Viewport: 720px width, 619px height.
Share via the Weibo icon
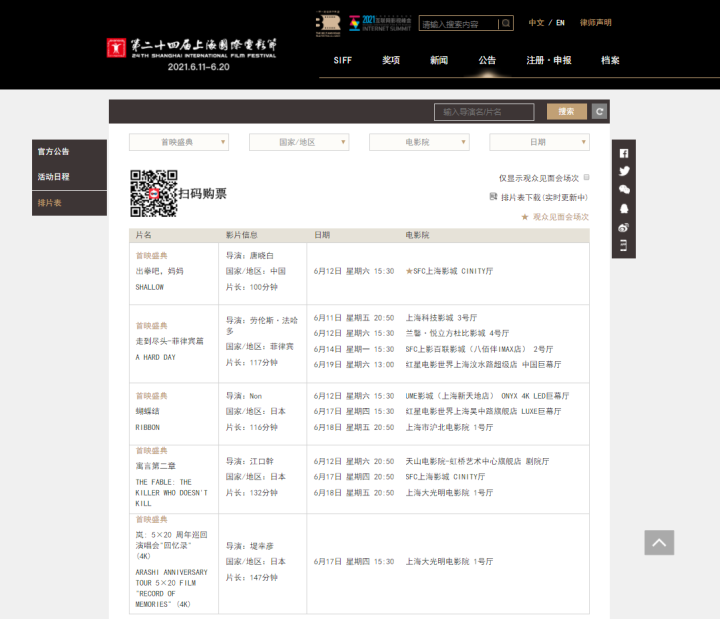(624, 227)
